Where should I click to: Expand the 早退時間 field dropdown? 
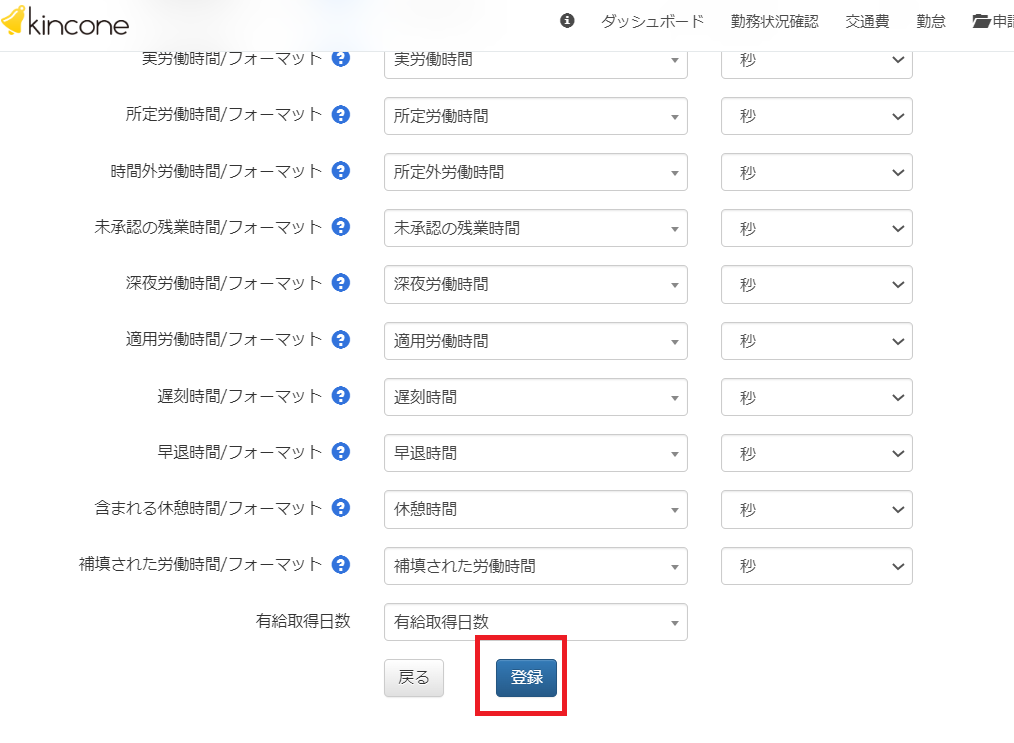(x=535, y=453)
